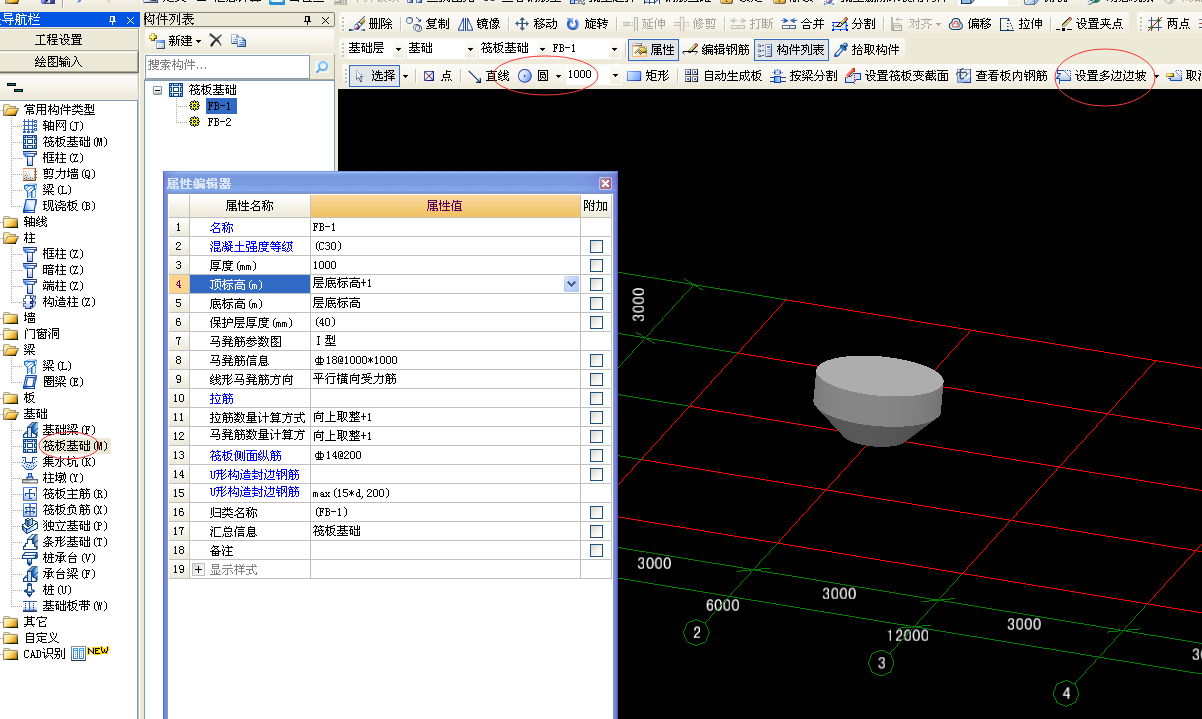This screenshot has height=719, width=1202.
Task: Open the 基础 category dropdown
Action: click(x=470, y=49)
